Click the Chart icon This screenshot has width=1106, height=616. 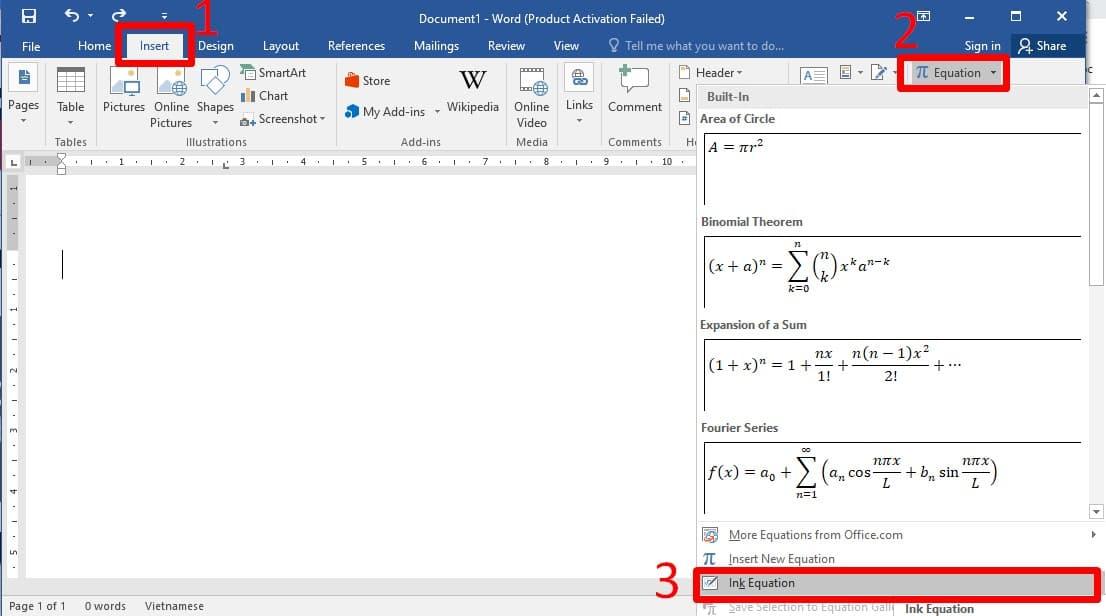point(263,95)
